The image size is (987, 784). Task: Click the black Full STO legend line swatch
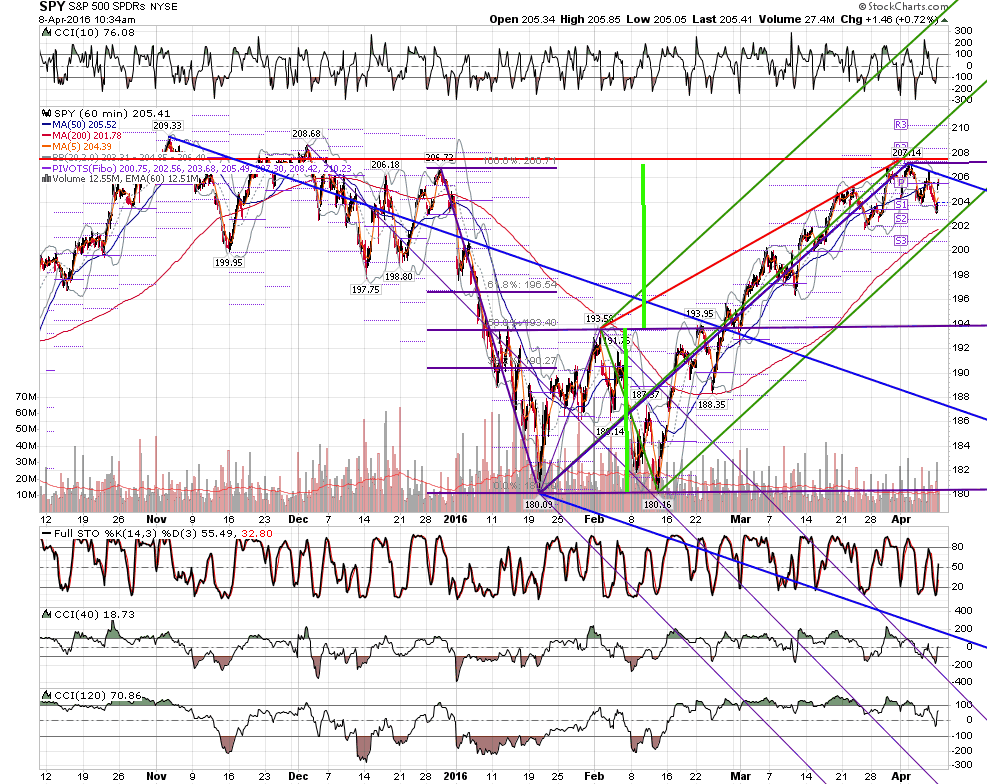(47, 534)
